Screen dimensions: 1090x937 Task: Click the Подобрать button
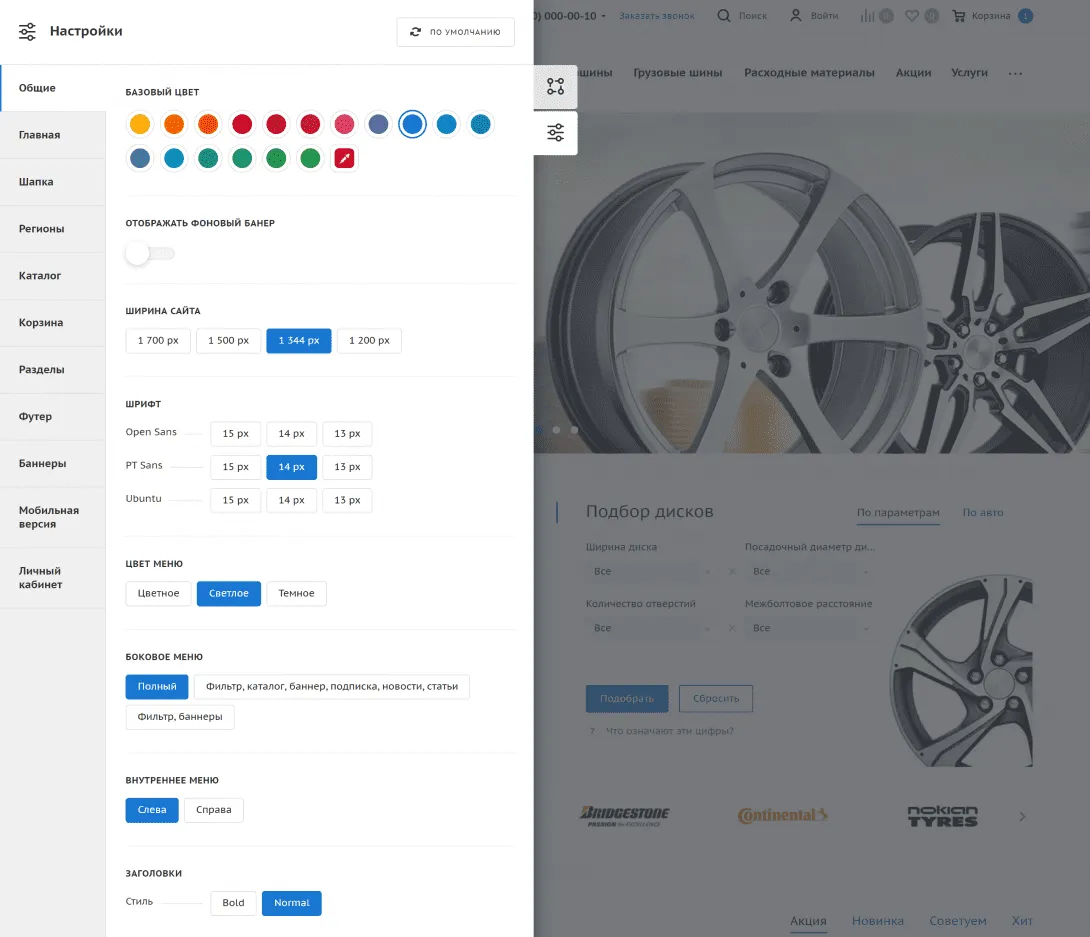627,699
